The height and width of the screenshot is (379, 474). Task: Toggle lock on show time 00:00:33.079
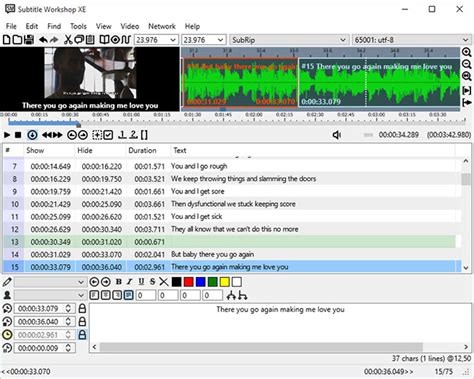82,308
